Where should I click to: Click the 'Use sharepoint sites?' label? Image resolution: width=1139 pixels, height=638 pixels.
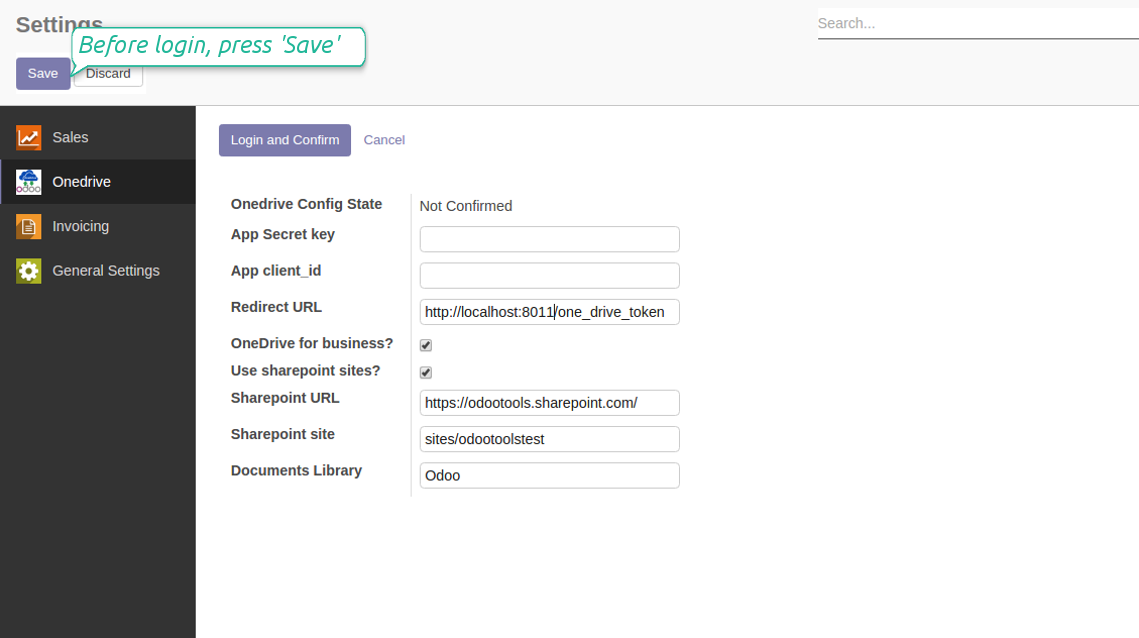pos(305,371)
